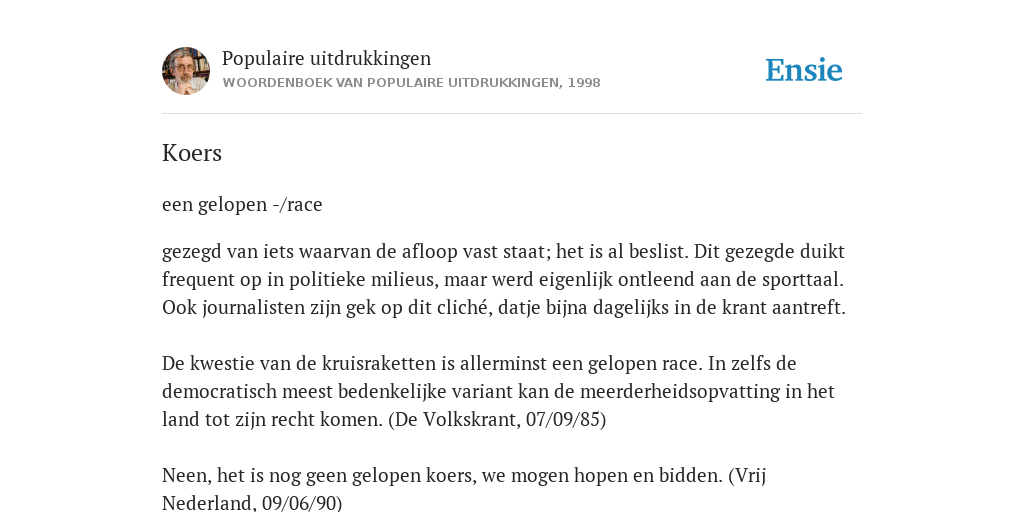
Task: Click the Vrij Nederland quote paragraph
Action: (x=464, y=489)
